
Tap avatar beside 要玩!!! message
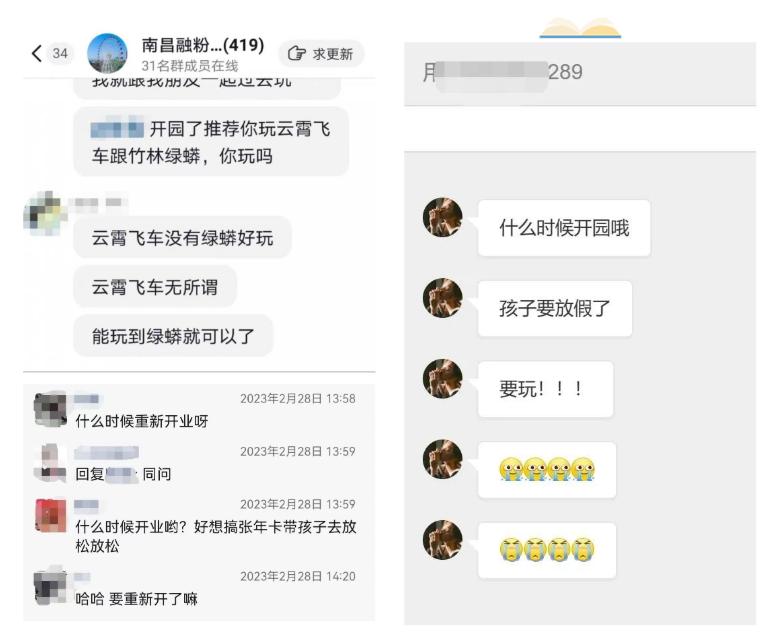(x=443, y=379)
